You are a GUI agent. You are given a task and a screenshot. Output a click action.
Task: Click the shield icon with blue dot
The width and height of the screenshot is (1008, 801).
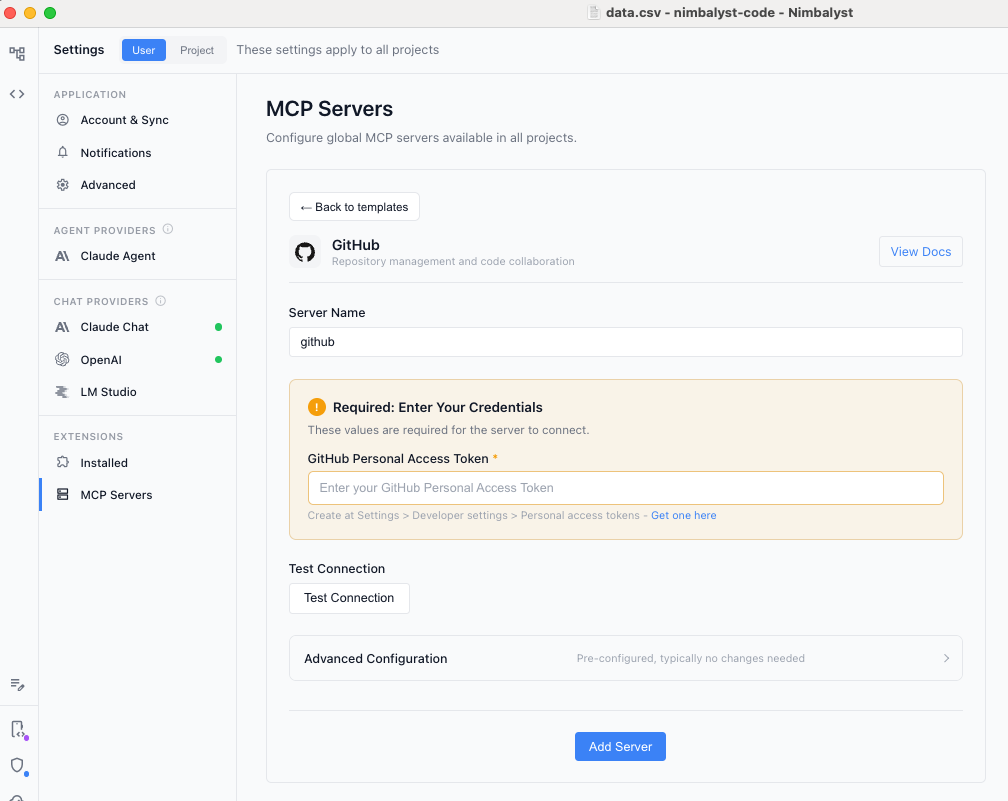tap(19, 766)
